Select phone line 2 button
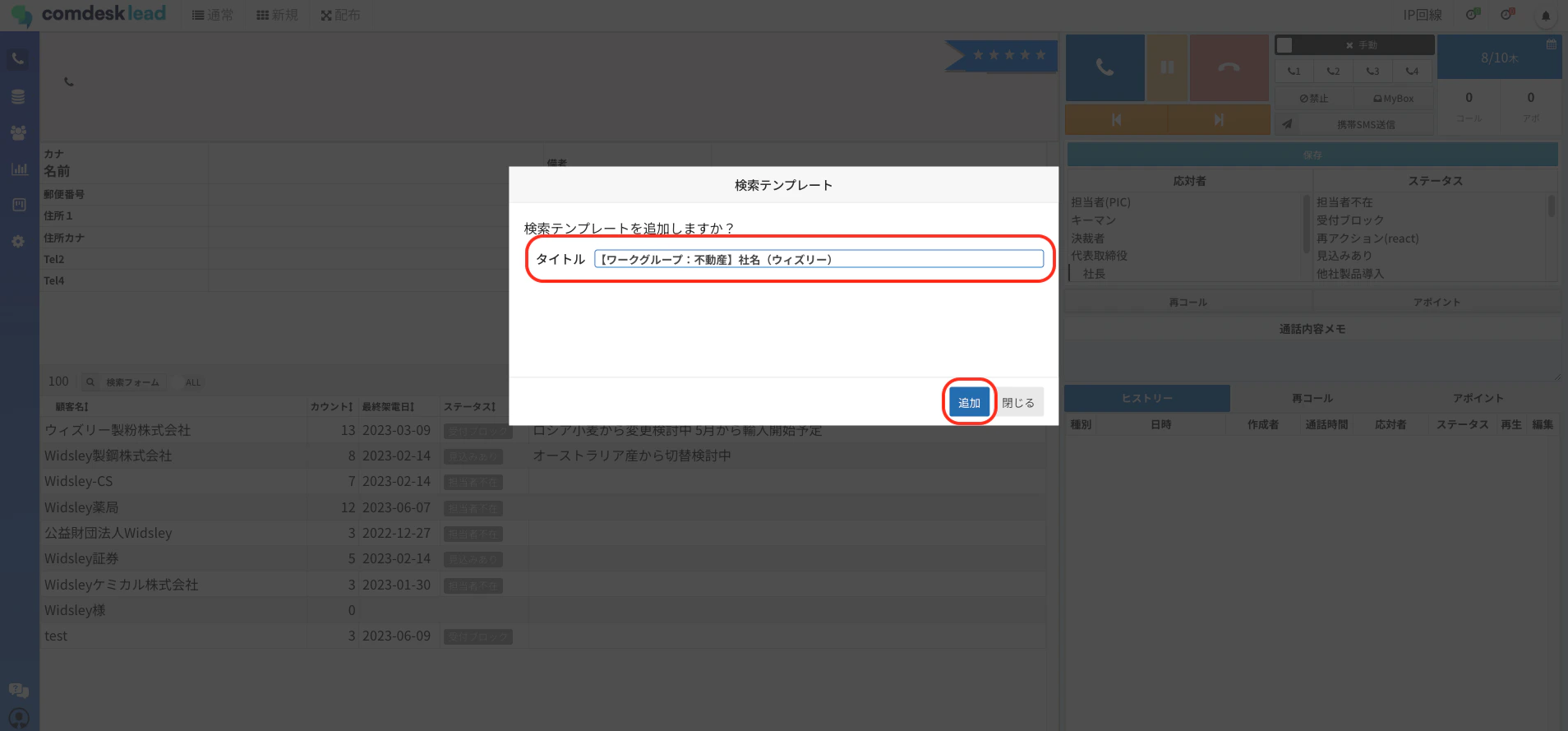This screenshot has height=731, width=1568. click(1333, 71)
